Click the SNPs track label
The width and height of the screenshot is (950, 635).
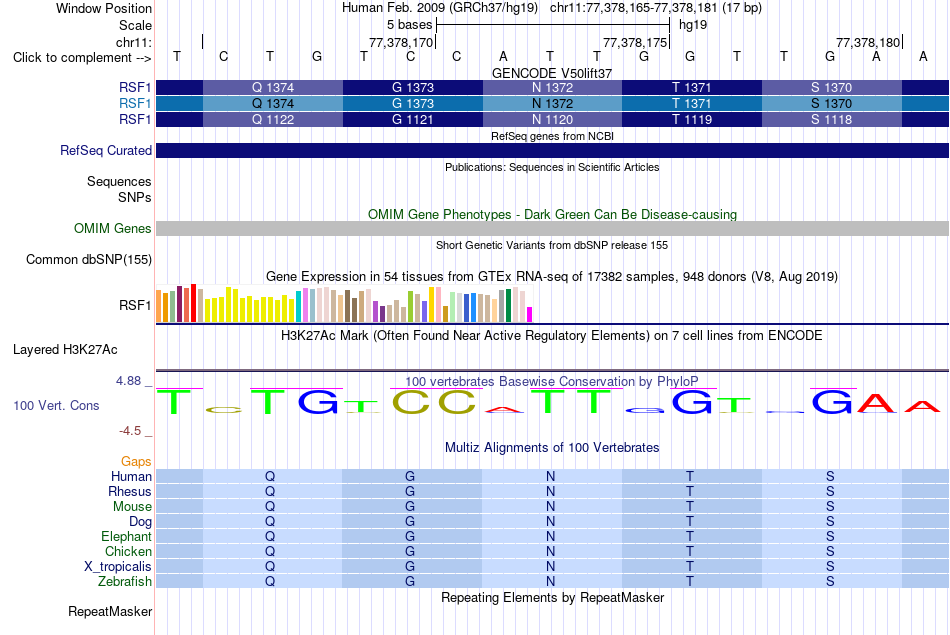pyautogui.click(x=135, y=198)
